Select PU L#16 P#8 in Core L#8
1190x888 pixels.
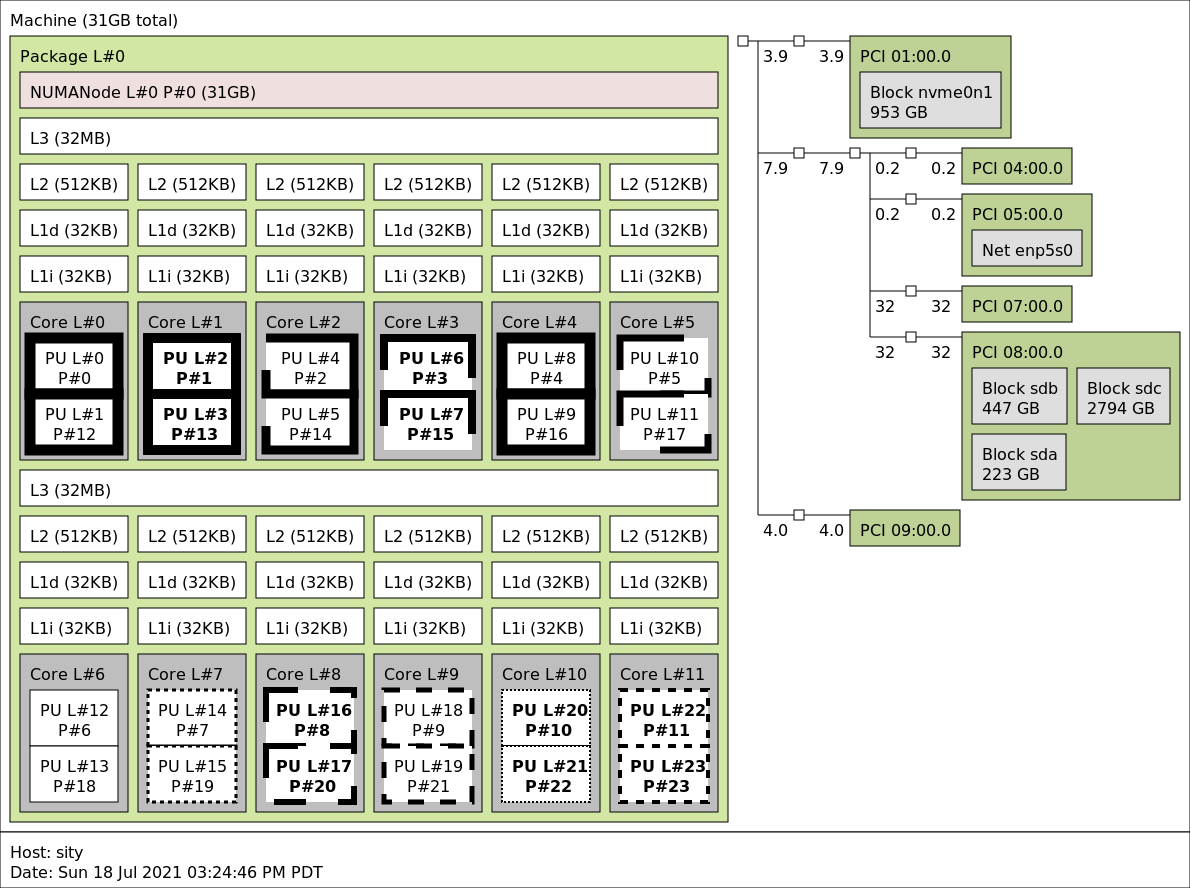click(310, 719)
